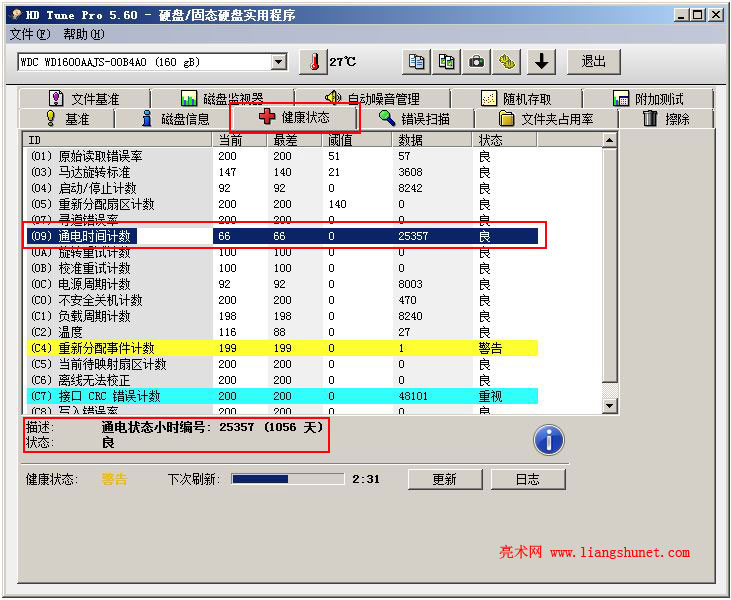Screen dimensions: 731x600
Task: Click the 最差 column header
Action: tap(295, 140)
